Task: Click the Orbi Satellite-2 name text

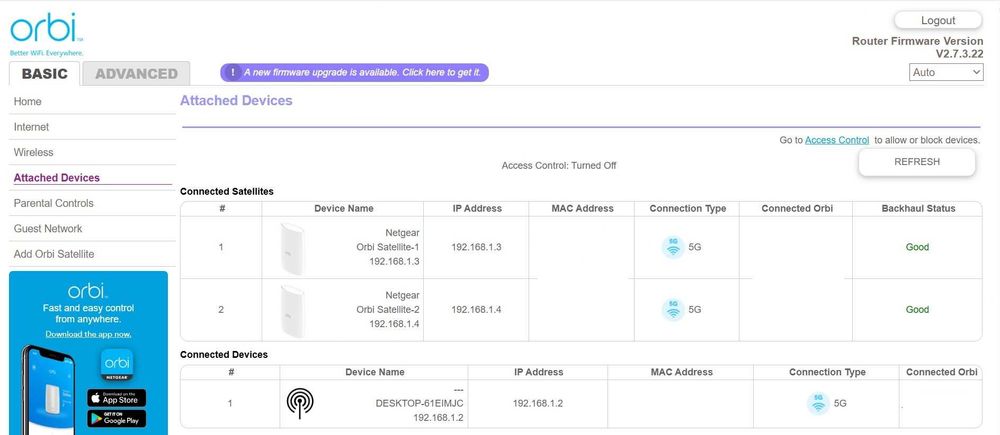Action: click(388, 309)
